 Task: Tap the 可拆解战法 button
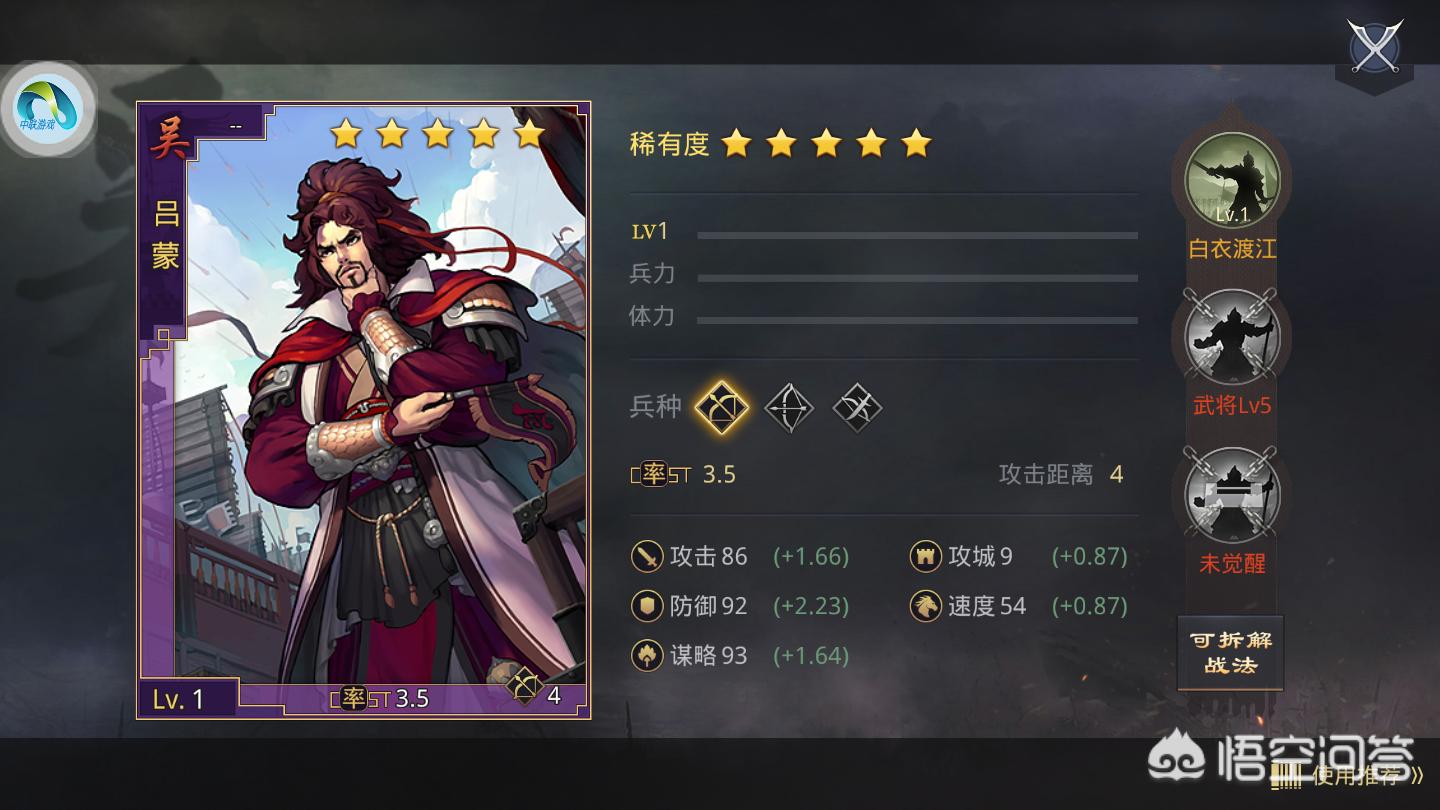pyautogui.click(x=1230, y=653)
